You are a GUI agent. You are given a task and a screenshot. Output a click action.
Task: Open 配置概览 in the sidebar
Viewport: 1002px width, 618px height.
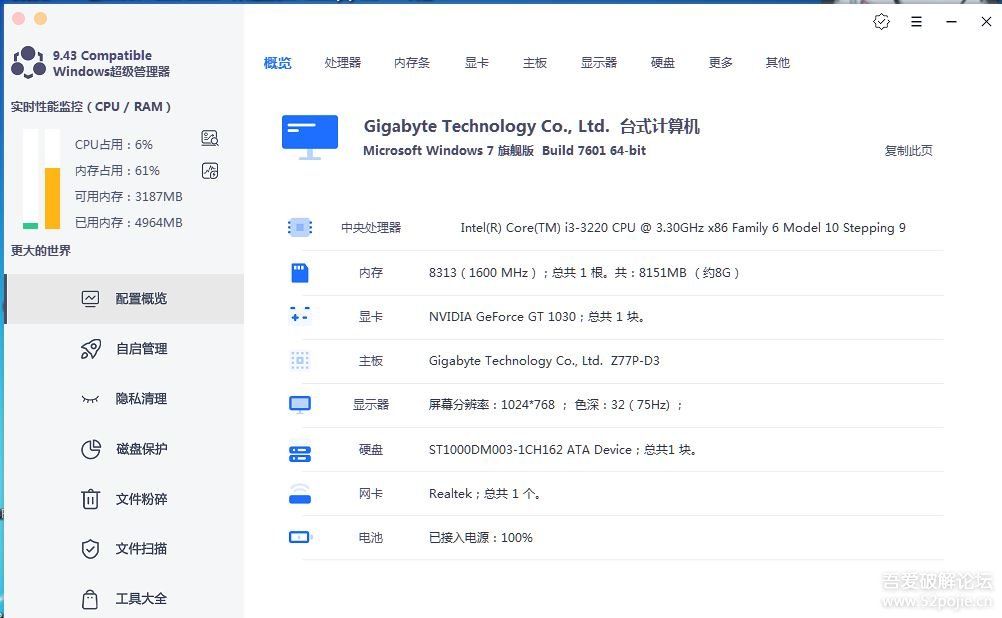tap(124, 298)
